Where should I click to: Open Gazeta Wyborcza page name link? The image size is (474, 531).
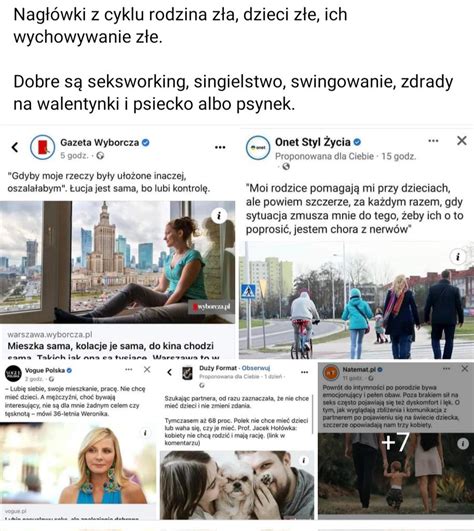100,143
